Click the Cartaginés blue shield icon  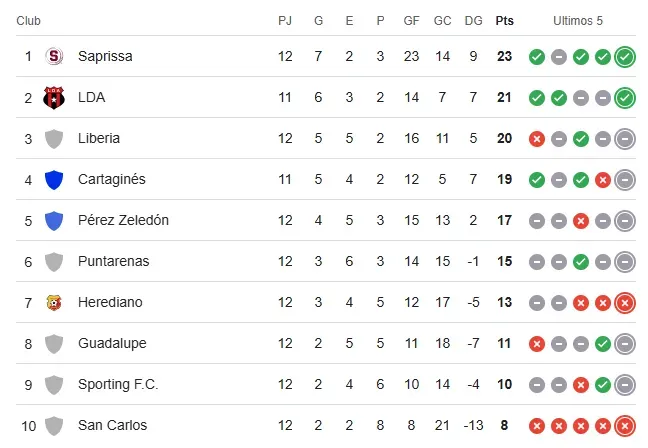coord(54,179)
